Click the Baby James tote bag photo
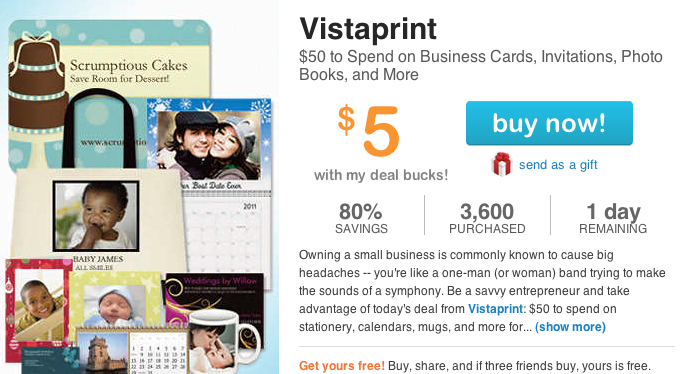 [x=96, y=216]
